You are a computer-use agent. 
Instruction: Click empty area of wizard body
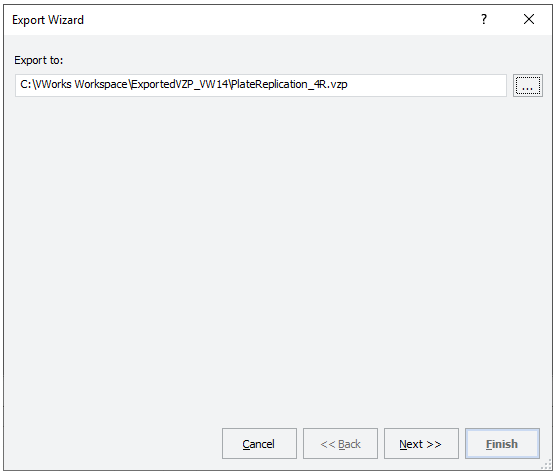point(277,248)
